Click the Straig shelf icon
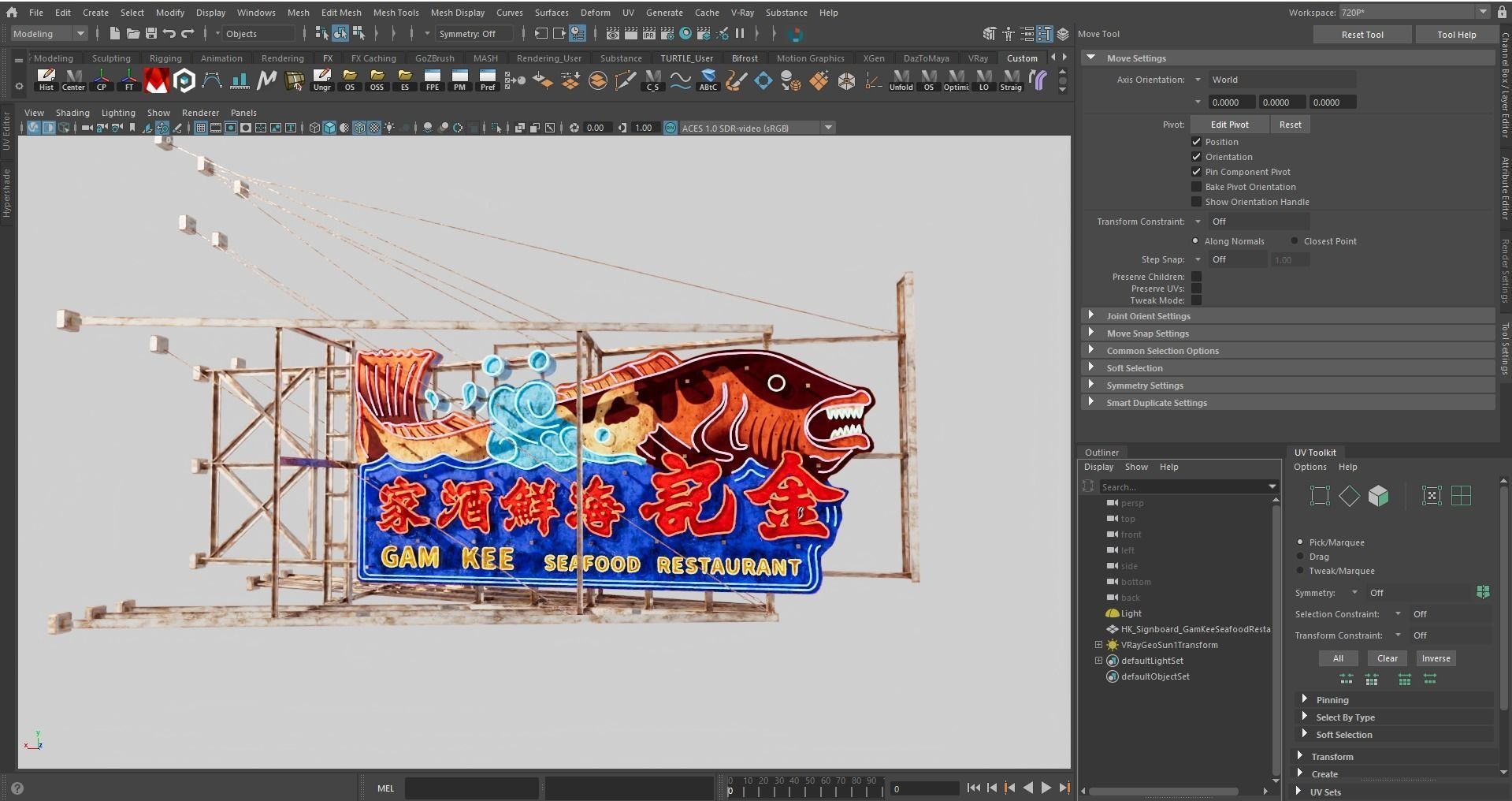The width and height of the screenshot is (1512, 801). (x=1011, y=80)
